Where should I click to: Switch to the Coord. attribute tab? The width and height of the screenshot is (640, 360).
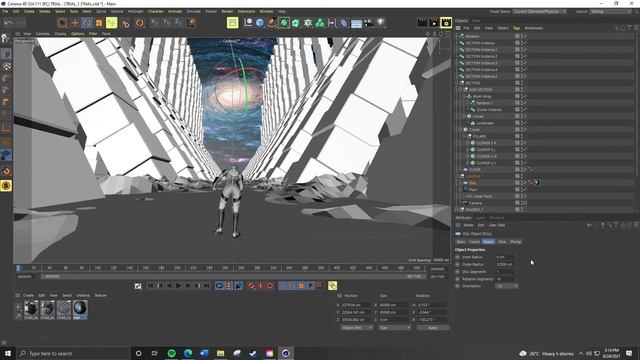[x=474, y=242]
